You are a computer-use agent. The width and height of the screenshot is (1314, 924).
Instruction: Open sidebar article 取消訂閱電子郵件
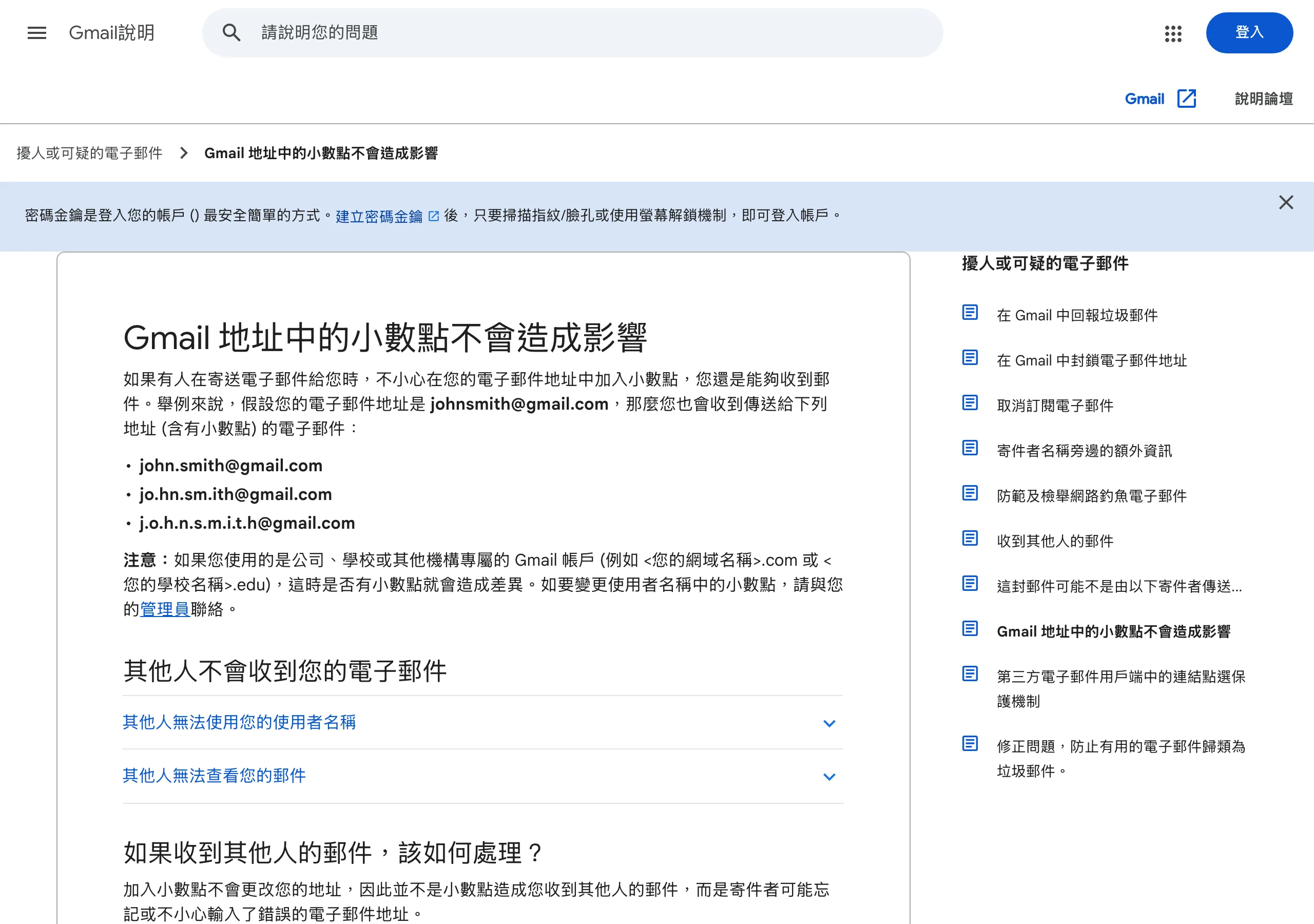coord(1055,406)
